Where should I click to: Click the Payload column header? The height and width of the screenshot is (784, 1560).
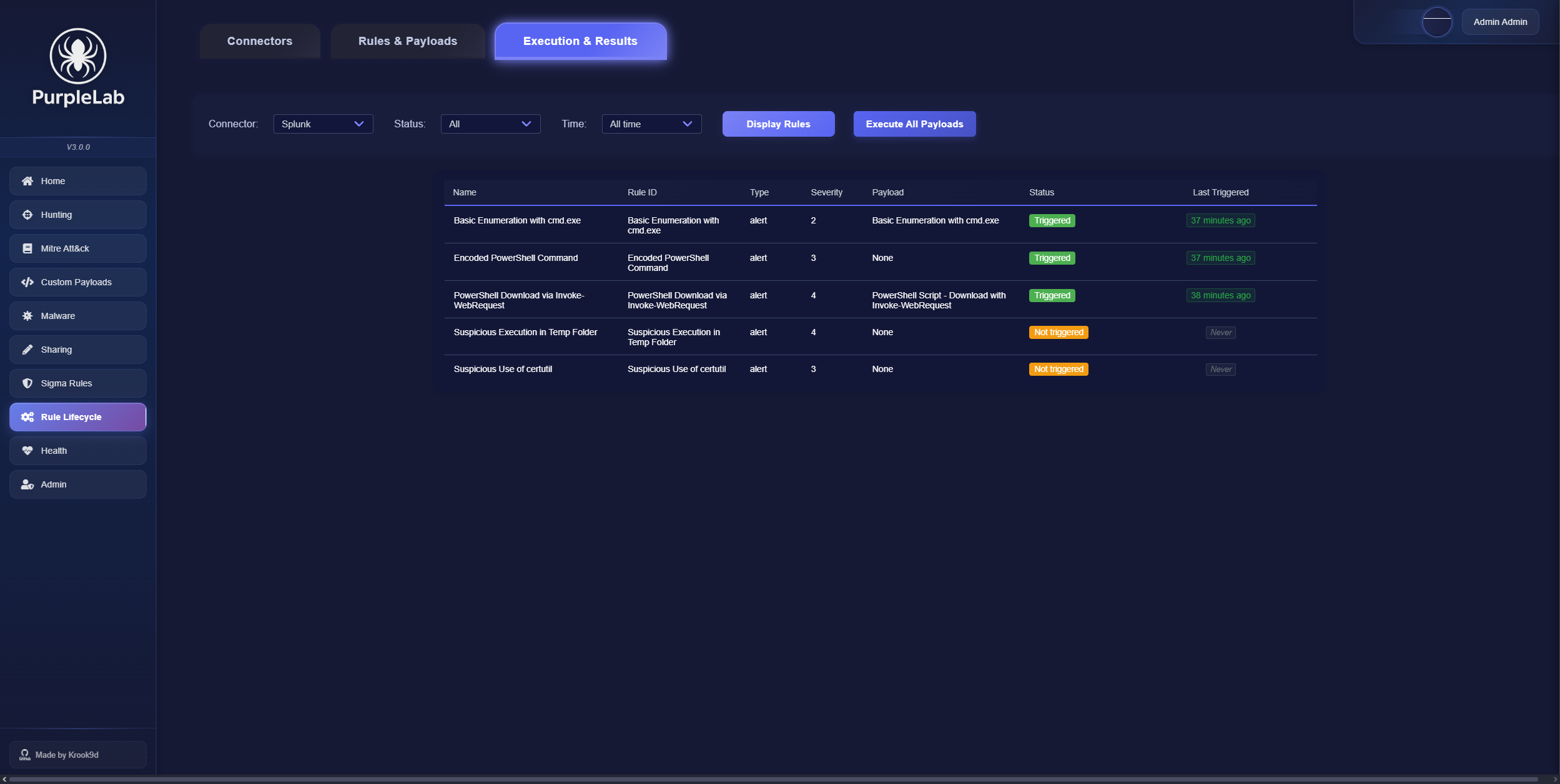click(887, 192)
